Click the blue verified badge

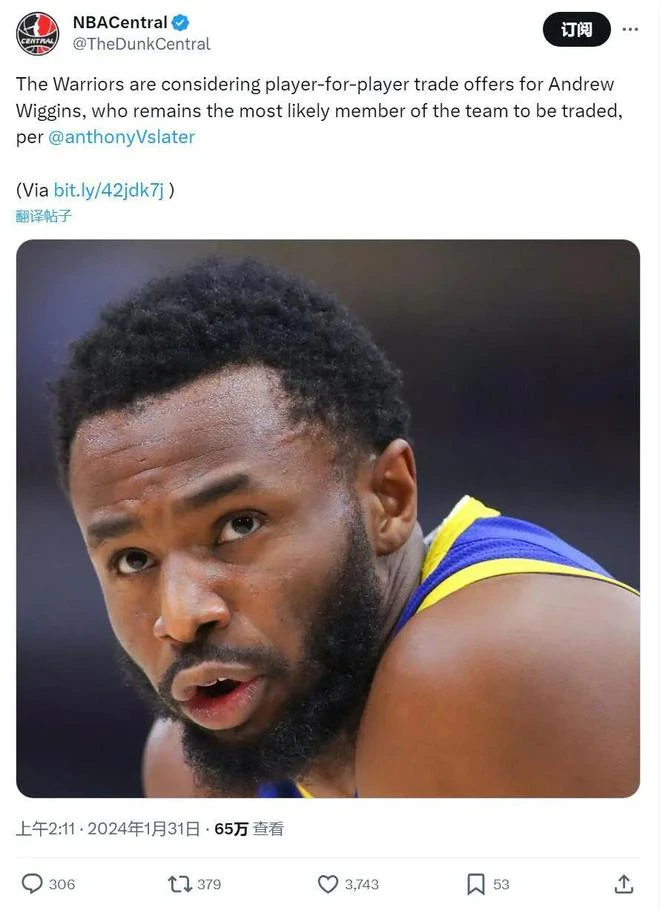181,23
